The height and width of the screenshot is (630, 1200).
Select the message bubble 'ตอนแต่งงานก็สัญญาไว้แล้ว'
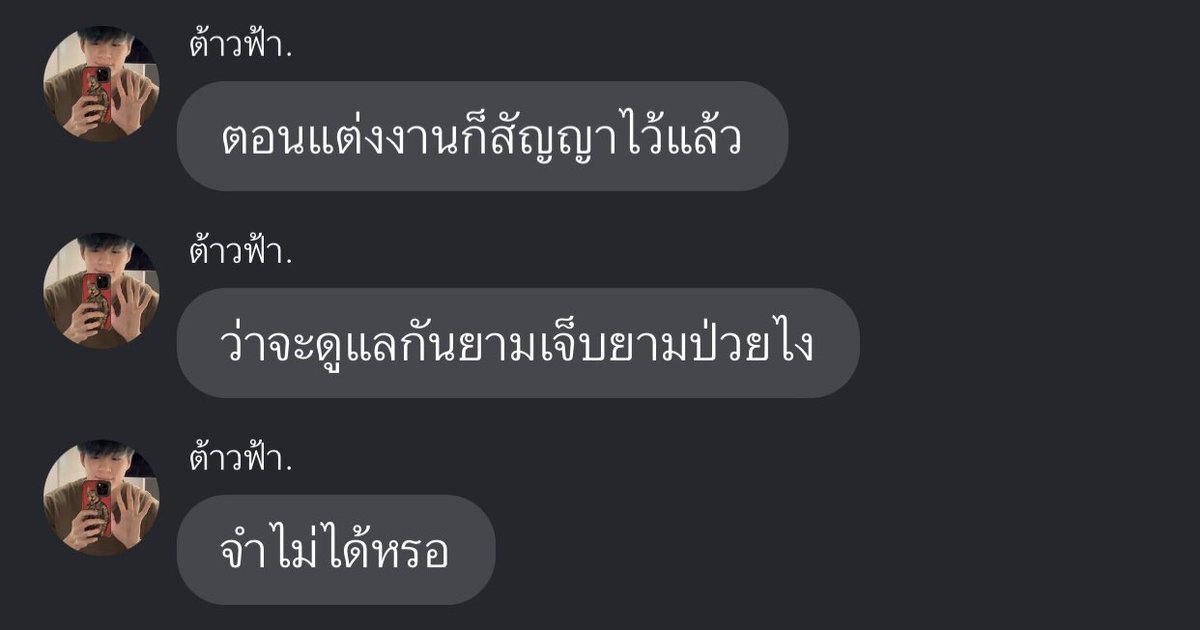482,136
